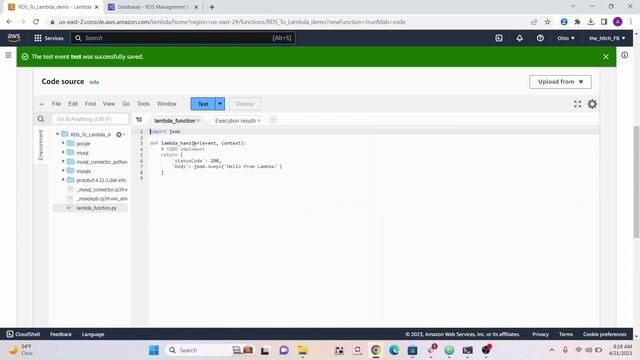Show hidden system tray icons
Screen dimensions: 640x360
coord(551,350)
